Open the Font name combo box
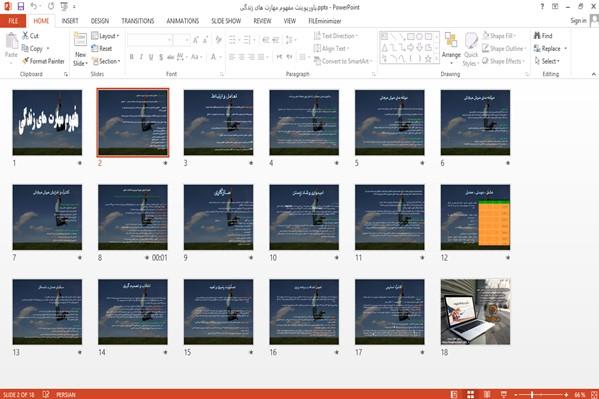The image size is (599, 399). [x=149, y=40]
